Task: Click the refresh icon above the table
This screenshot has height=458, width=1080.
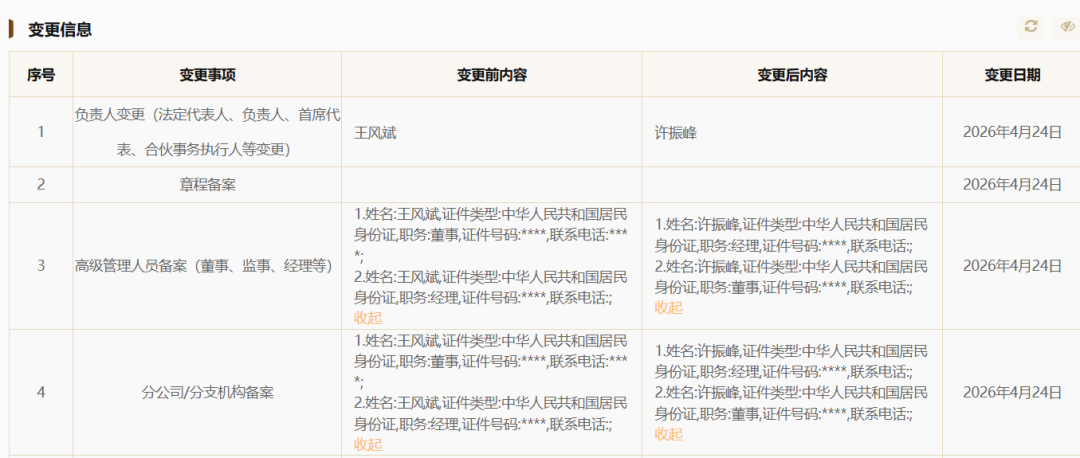Action: coord(1031,27)
